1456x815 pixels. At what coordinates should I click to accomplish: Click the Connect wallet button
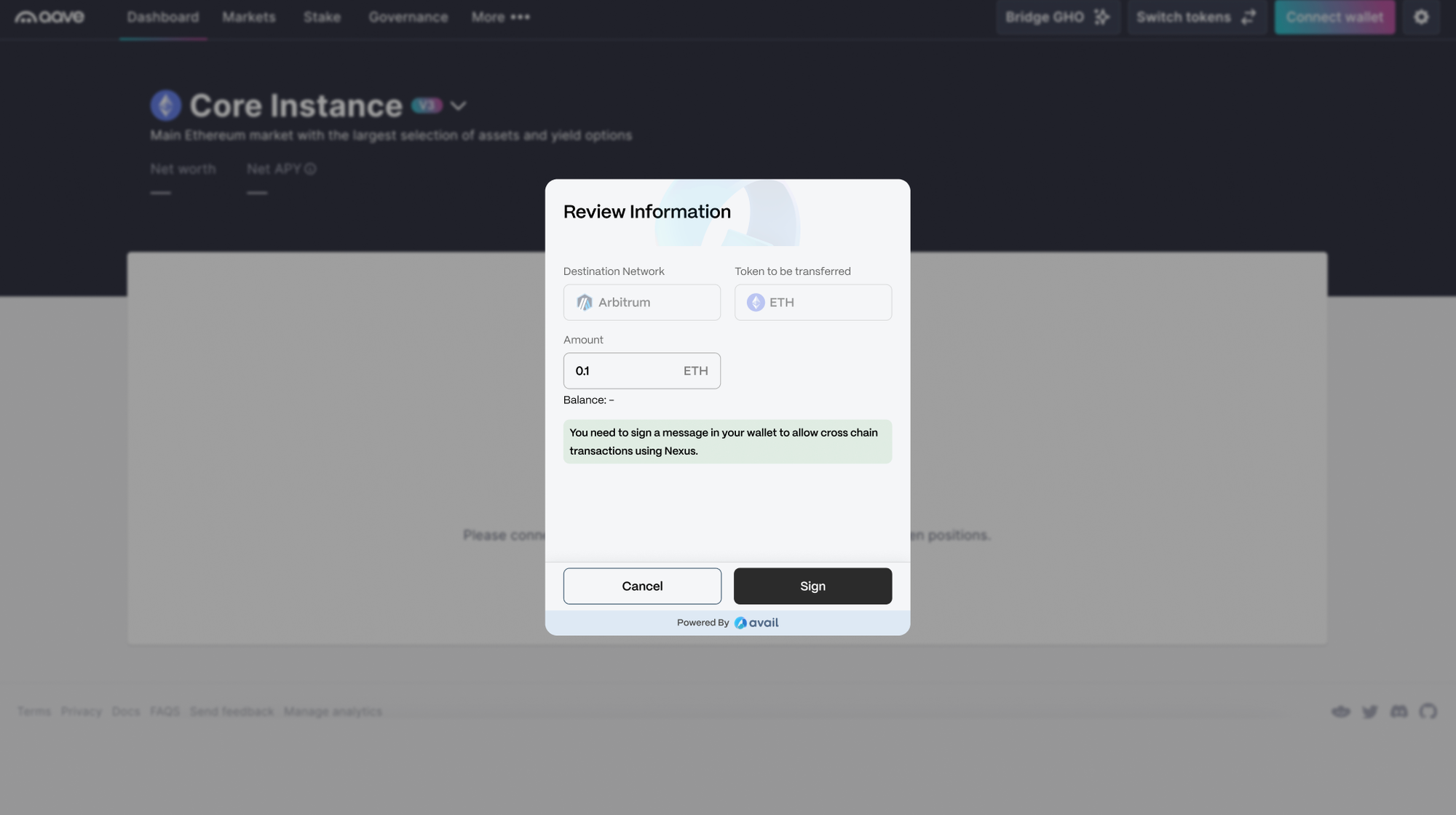(1334, 17)
